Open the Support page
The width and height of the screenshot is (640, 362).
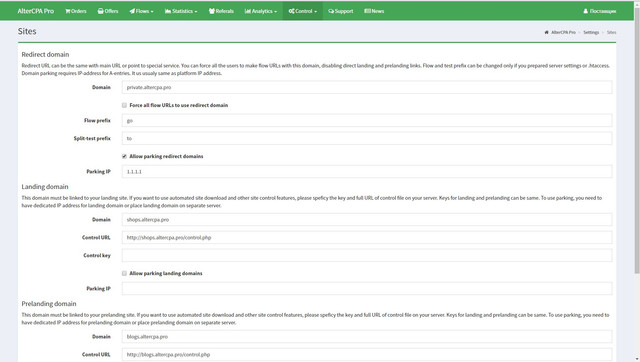(x=341, y=11)
